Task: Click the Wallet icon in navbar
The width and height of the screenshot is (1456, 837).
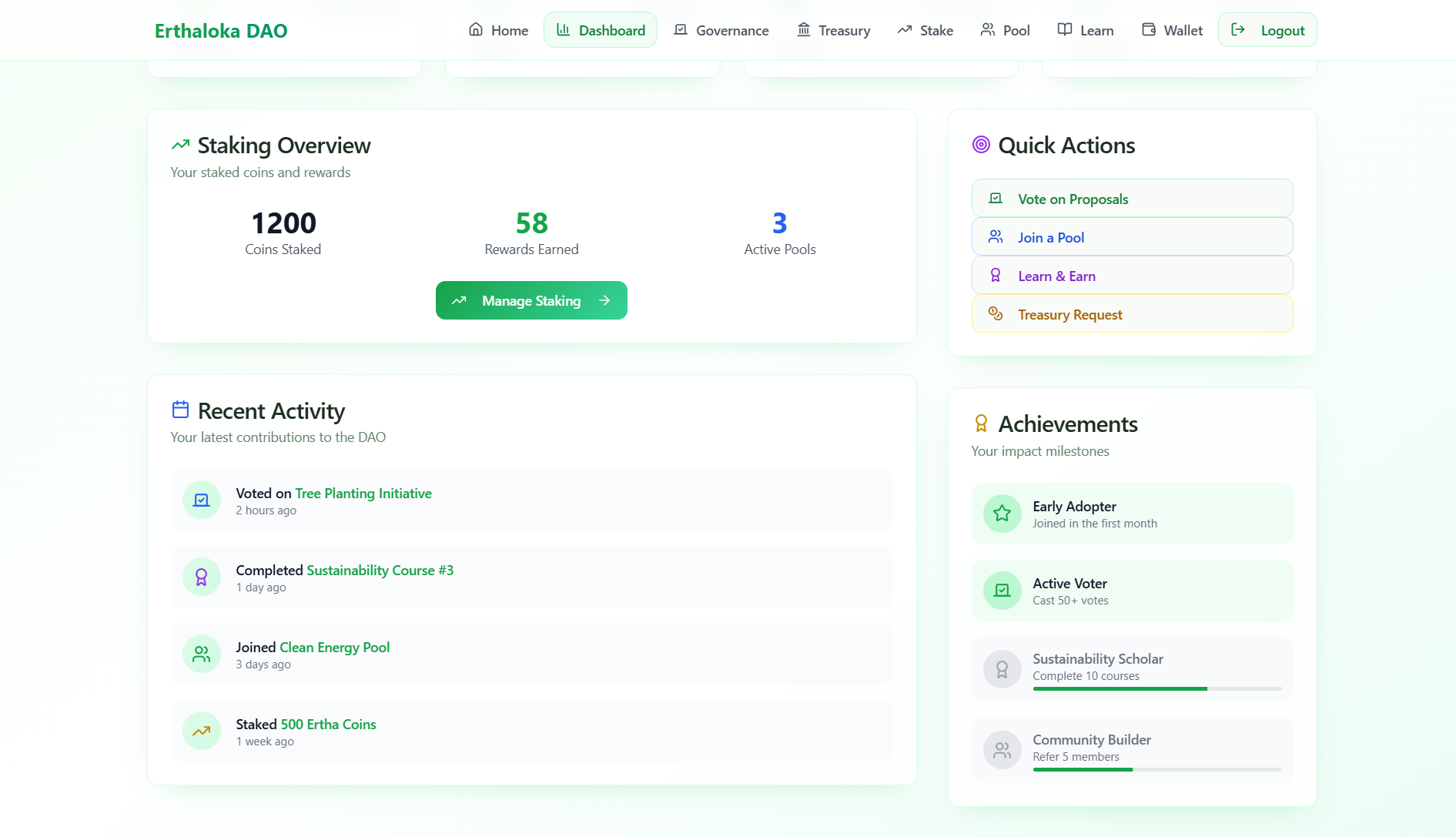Action: [1149, 30]
